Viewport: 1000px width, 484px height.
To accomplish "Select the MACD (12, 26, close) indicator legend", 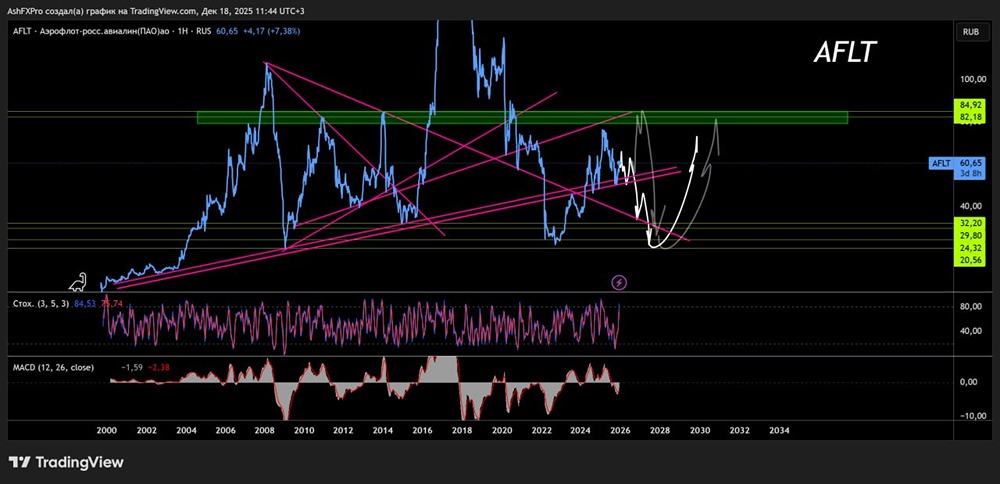I will (x=54, y=367).
